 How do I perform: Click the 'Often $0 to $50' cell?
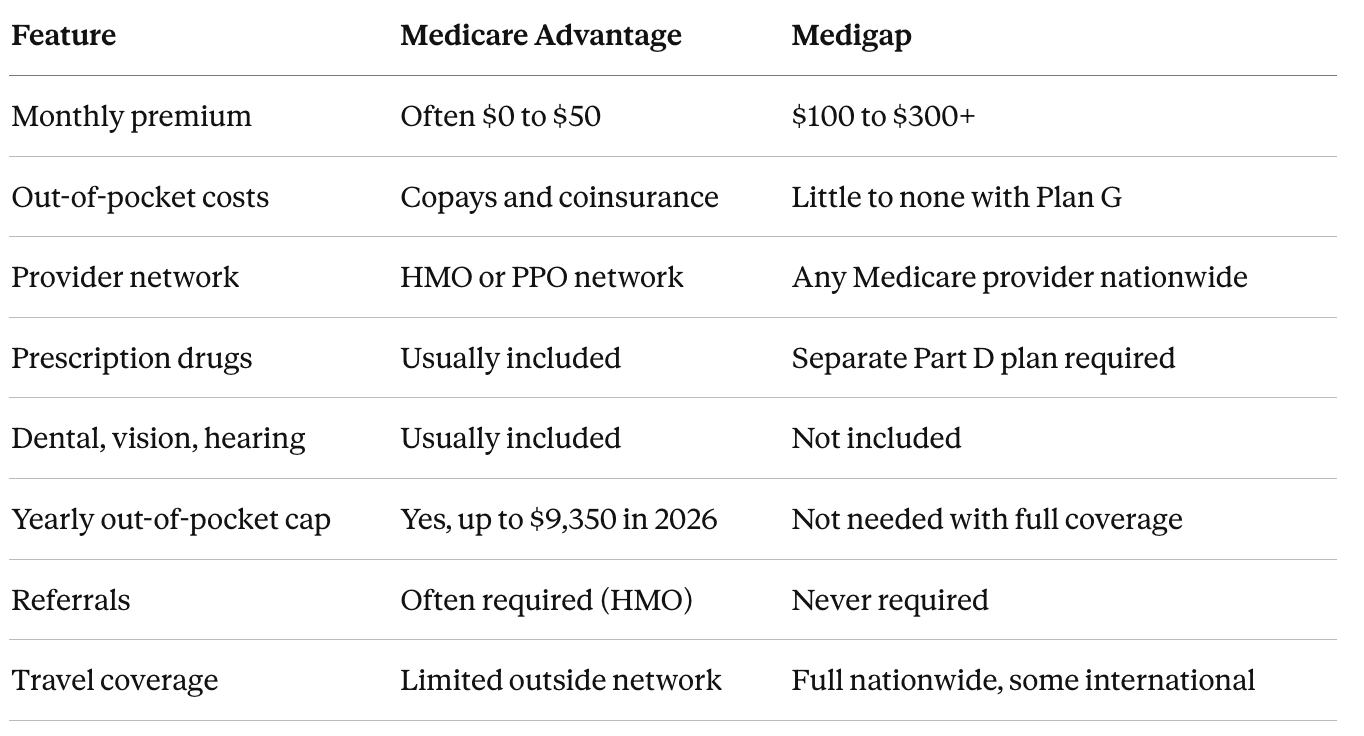(501, 117)
